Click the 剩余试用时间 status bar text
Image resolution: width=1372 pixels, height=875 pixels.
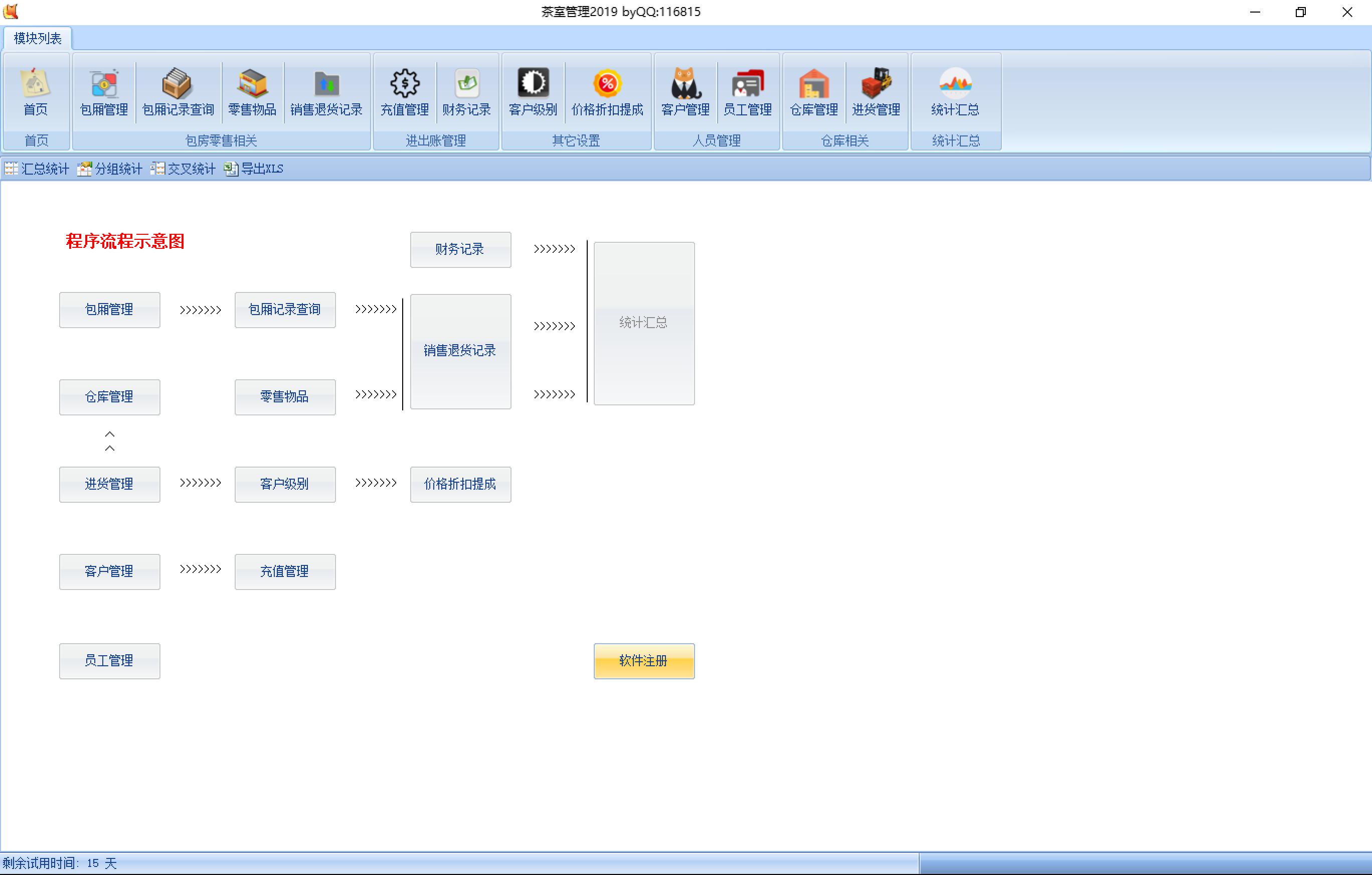(x=59, y=863)
